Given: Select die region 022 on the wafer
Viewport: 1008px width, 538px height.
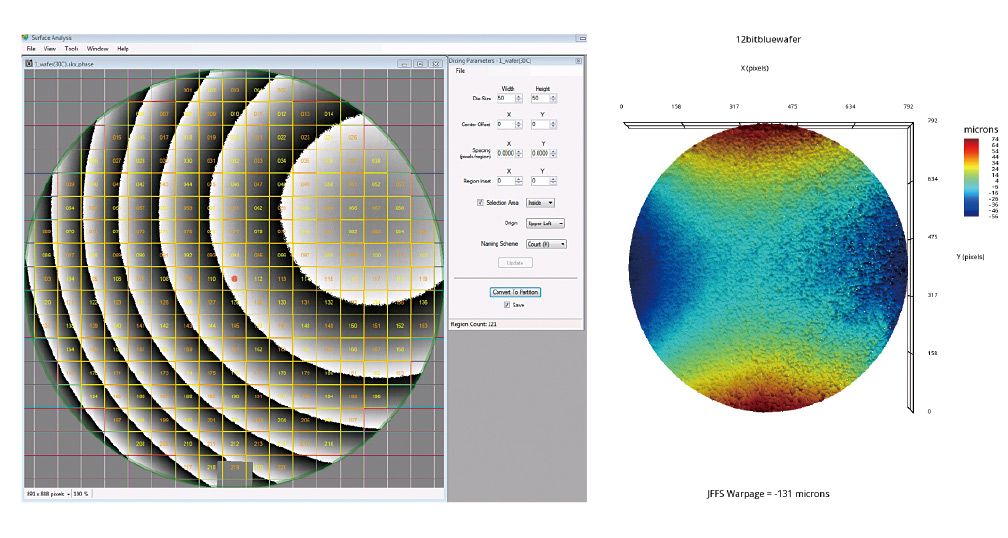Looking at the screenshot, I should tap(282, 138).
